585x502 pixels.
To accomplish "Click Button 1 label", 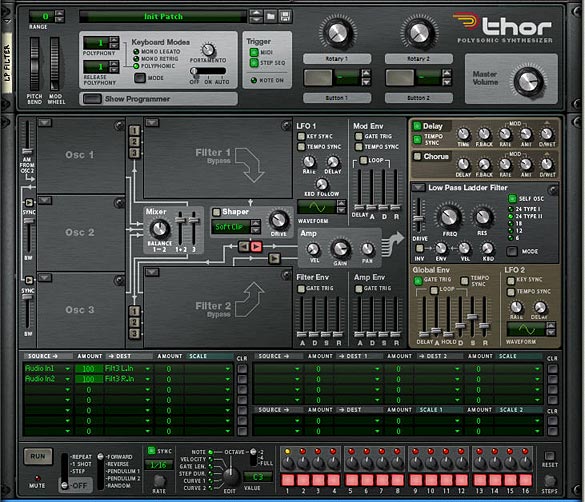I will point(337,98).
